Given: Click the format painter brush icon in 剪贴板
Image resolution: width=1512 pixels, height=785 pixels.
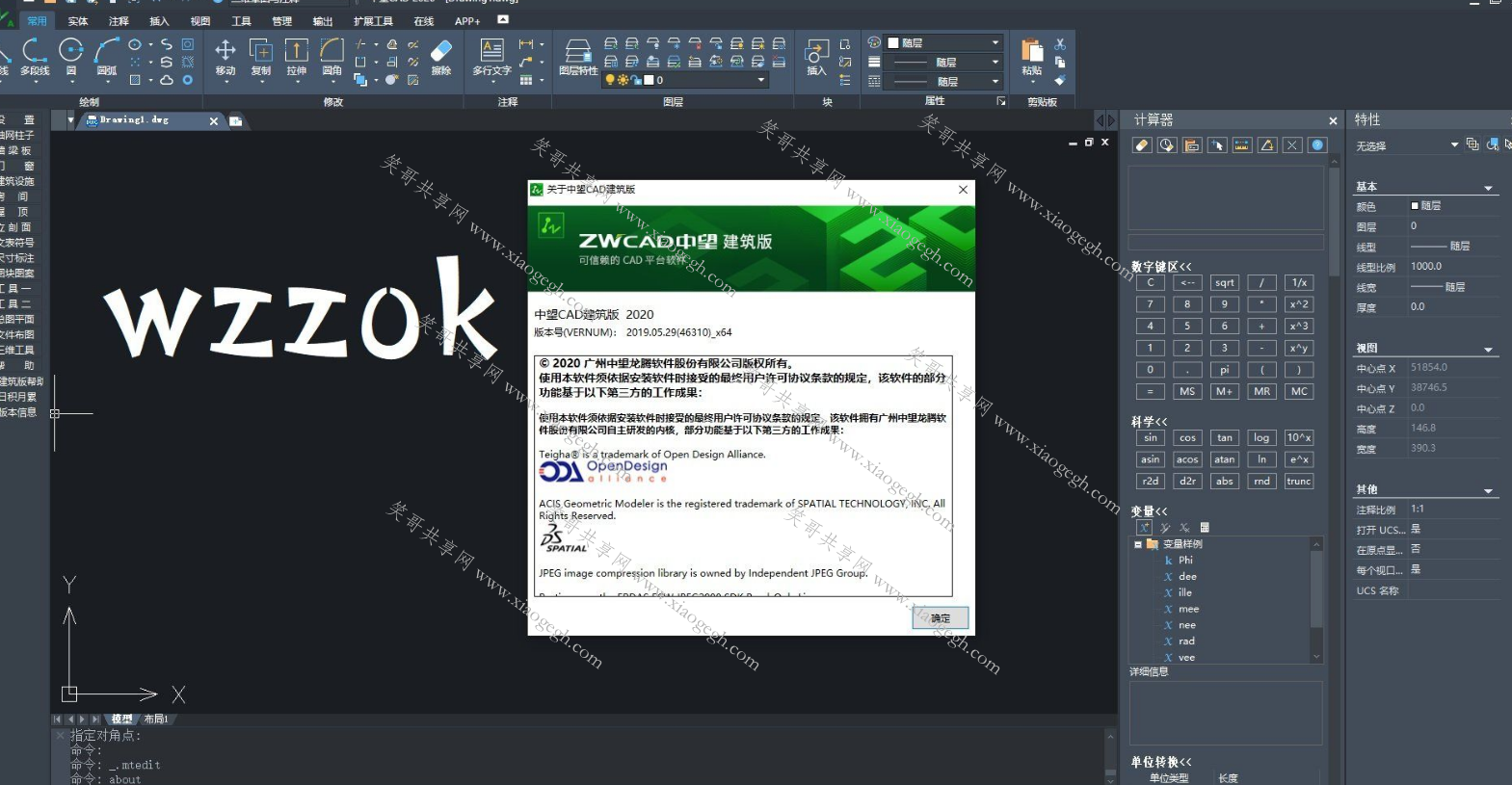Looking at the screenshot, I should point(1060,80).
